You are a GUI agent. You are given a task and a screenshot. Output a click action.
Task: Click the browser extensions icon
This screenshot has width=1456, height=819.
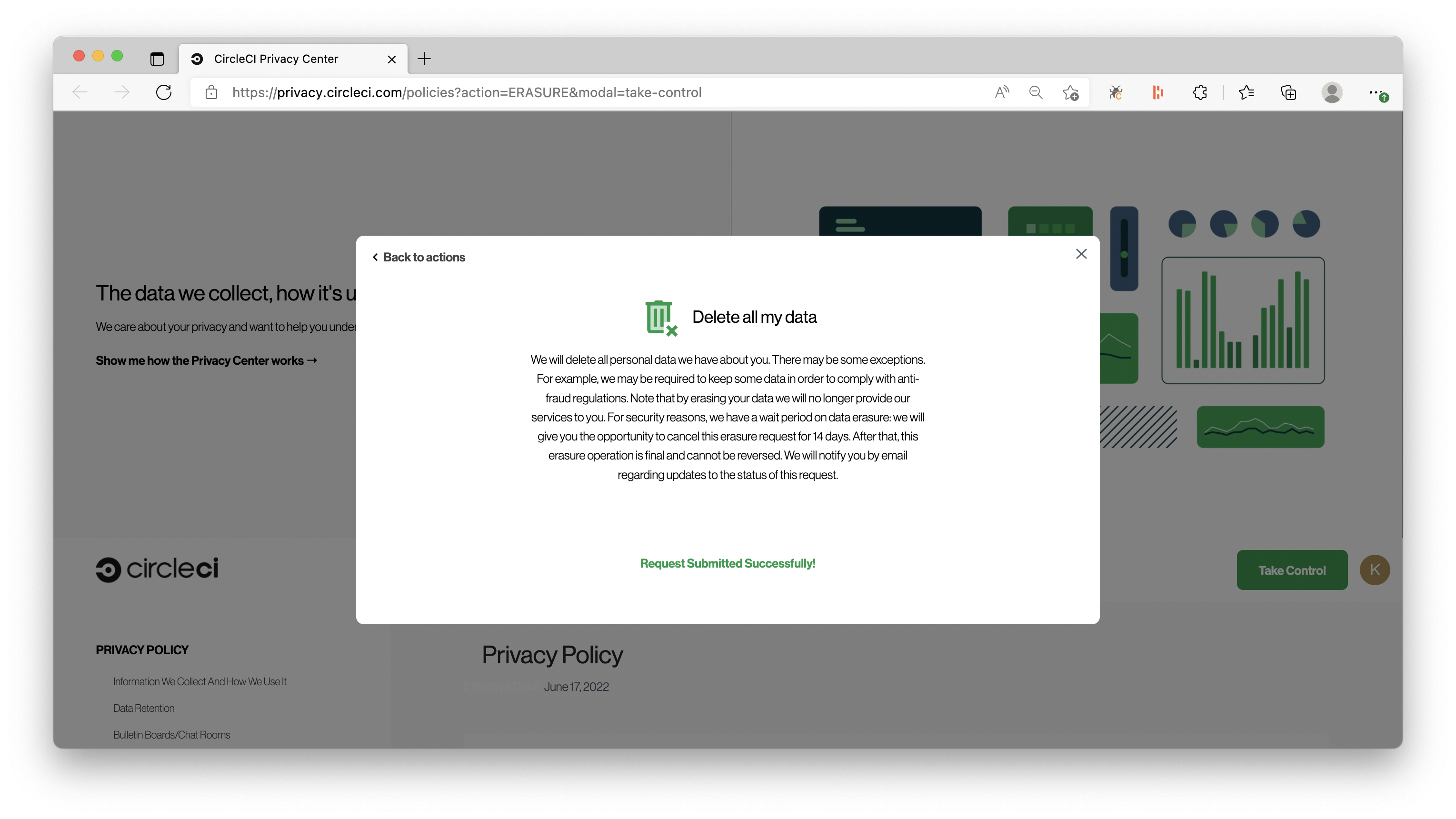click(x=1199, y=92)
